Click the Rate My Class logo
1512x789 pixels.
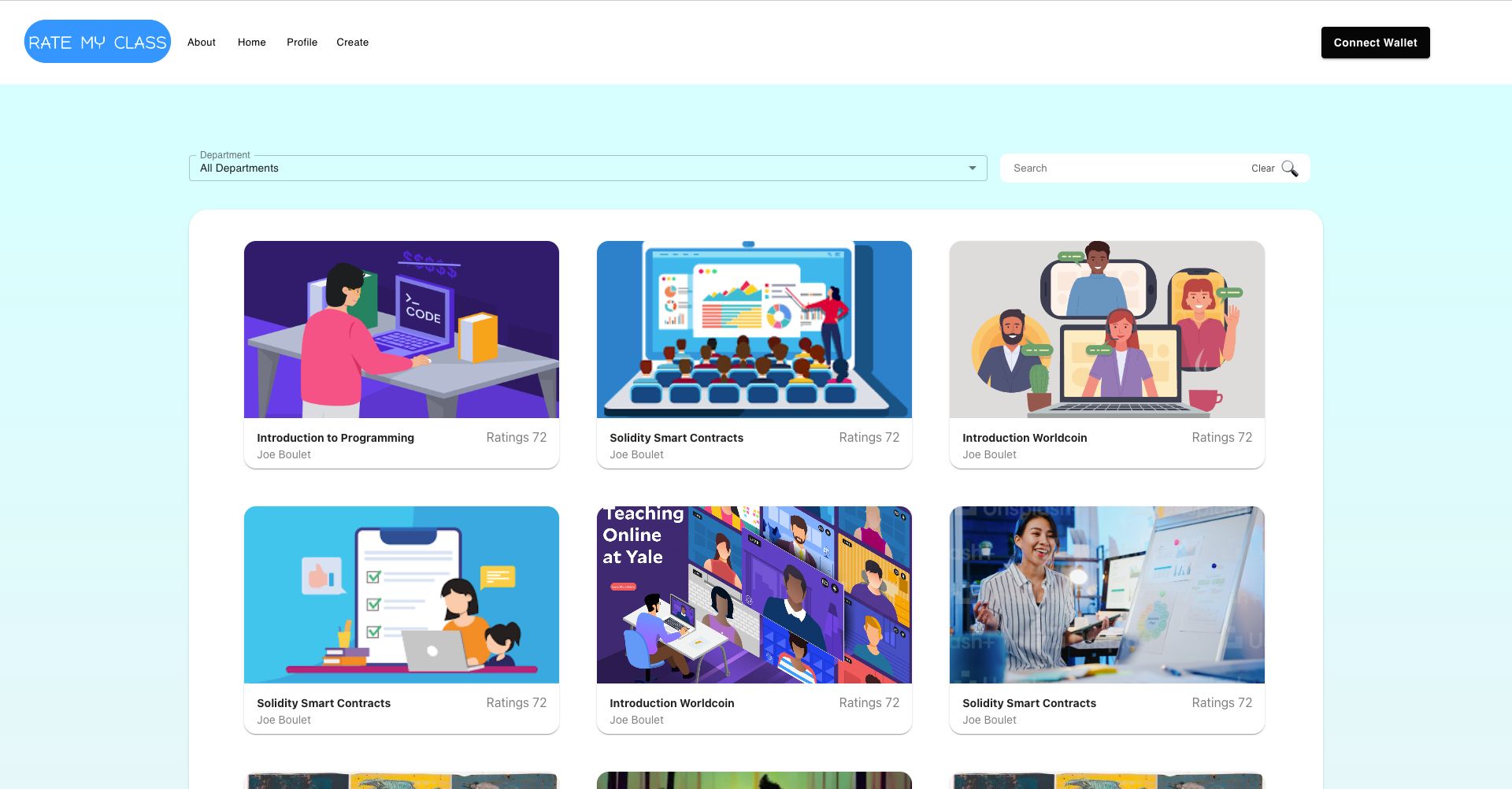tap(98, 42)
